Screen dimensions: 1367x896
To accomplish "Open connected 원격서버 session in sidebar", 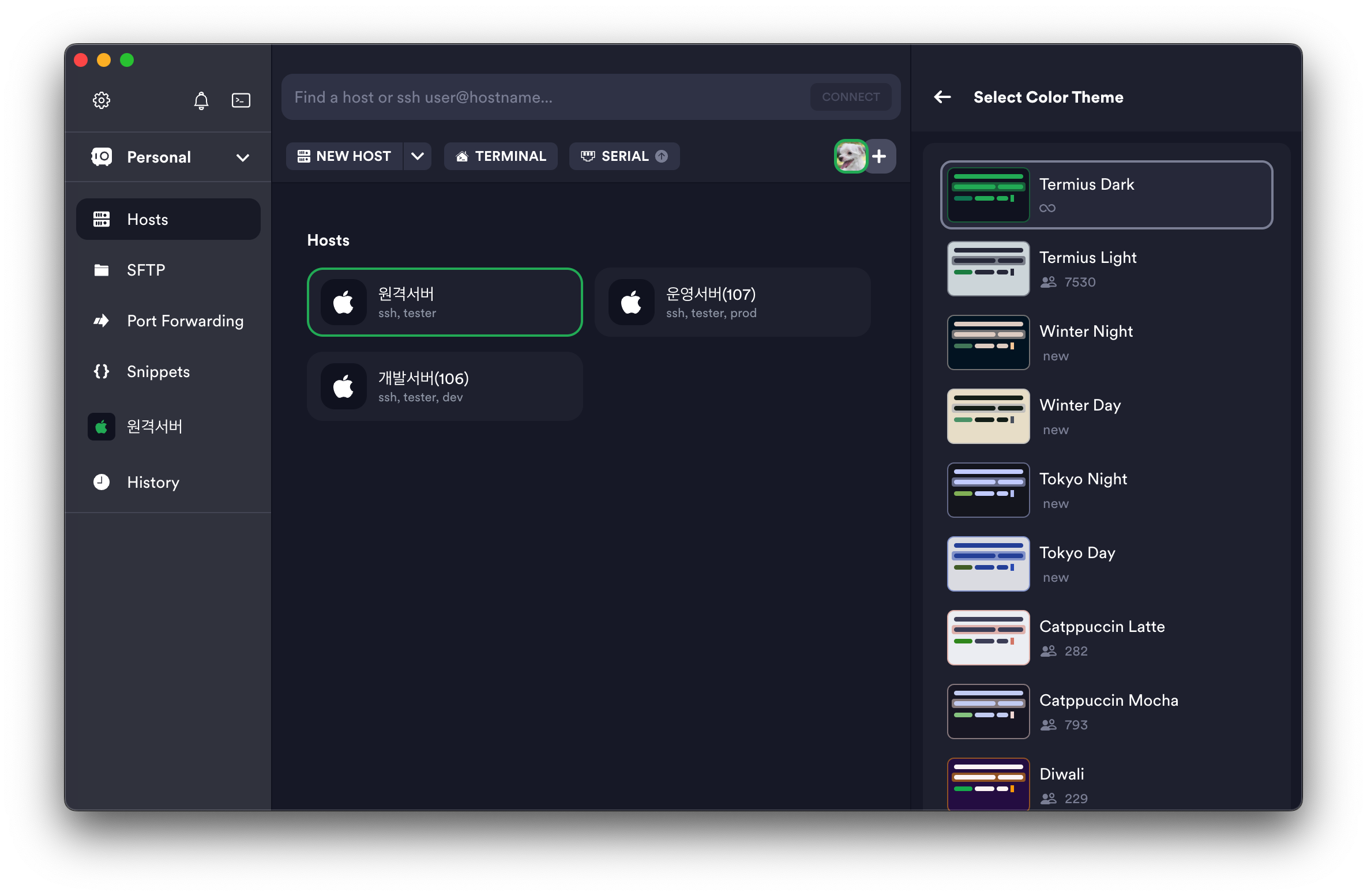I will 155,427.
